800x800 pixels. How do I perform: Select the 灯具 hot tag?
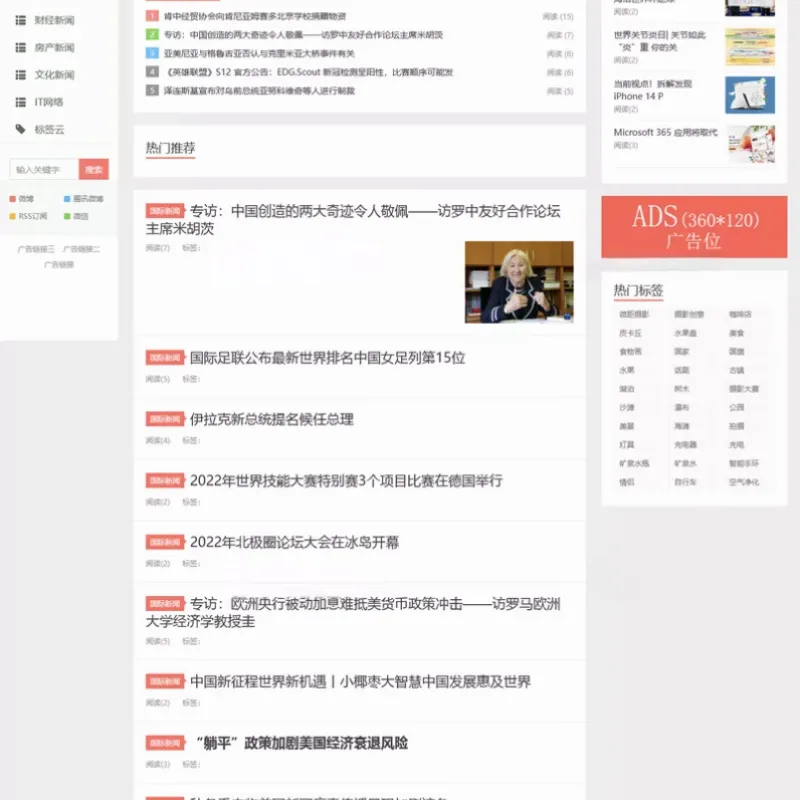pos(627,445)
